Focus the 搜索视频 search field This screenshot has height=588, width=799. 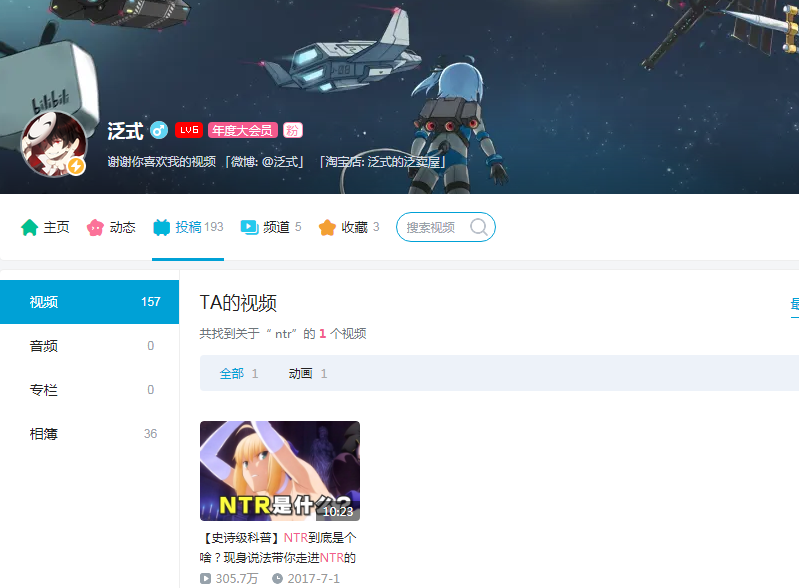tap(445, 227)
